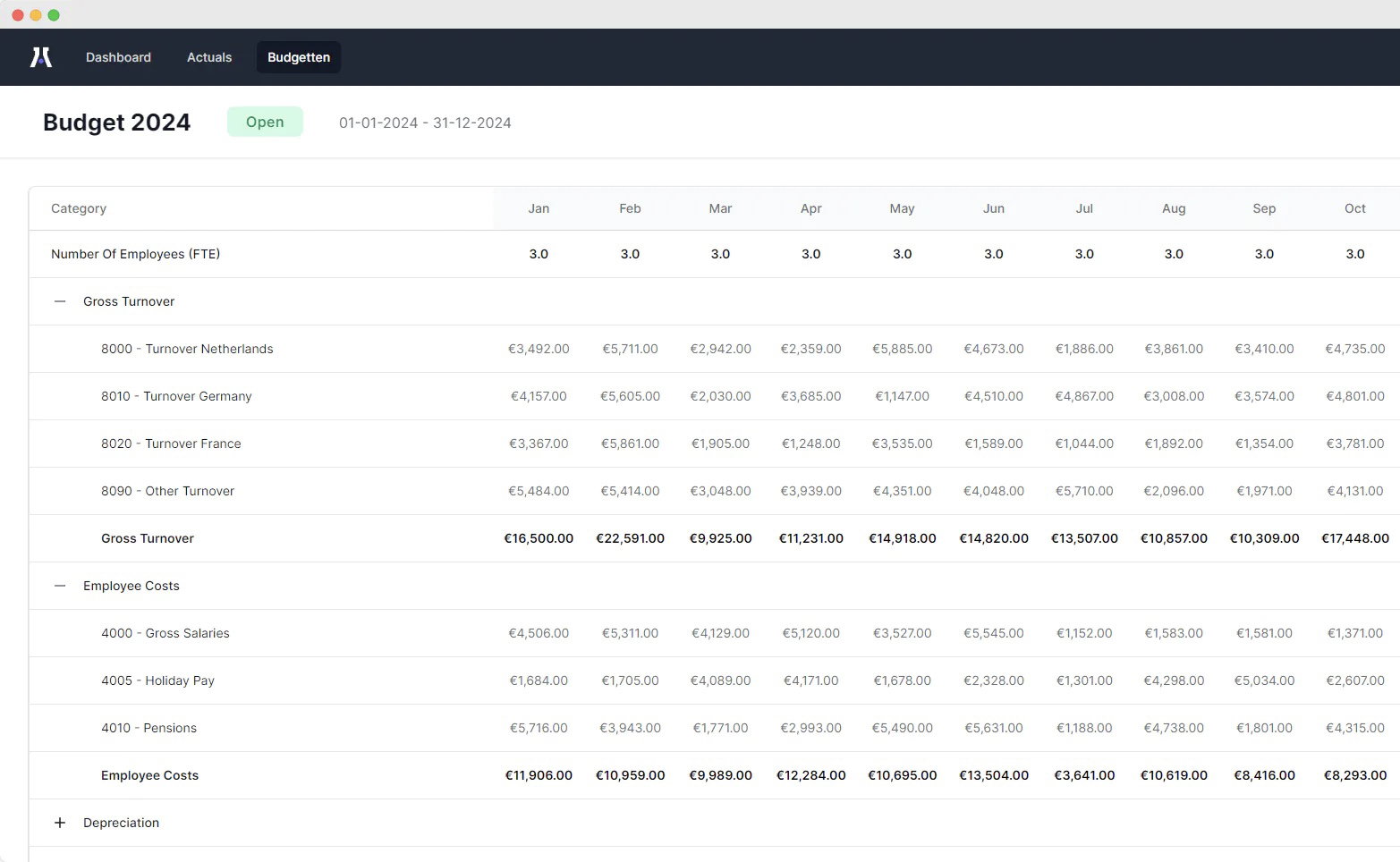Edit Feb value for Turnover Germany
1400x862 pixels.
[x=630, y=396]
